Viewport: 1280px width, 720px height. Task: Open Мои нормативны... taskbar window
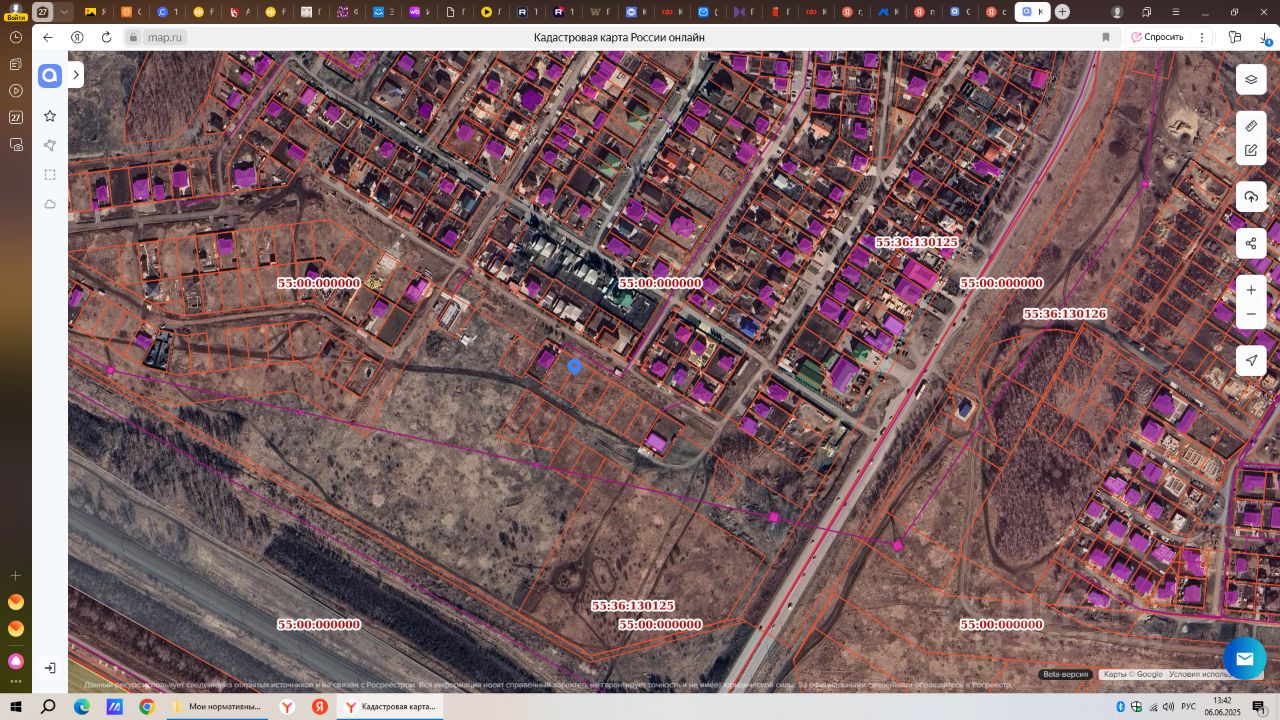click(217, 707)
